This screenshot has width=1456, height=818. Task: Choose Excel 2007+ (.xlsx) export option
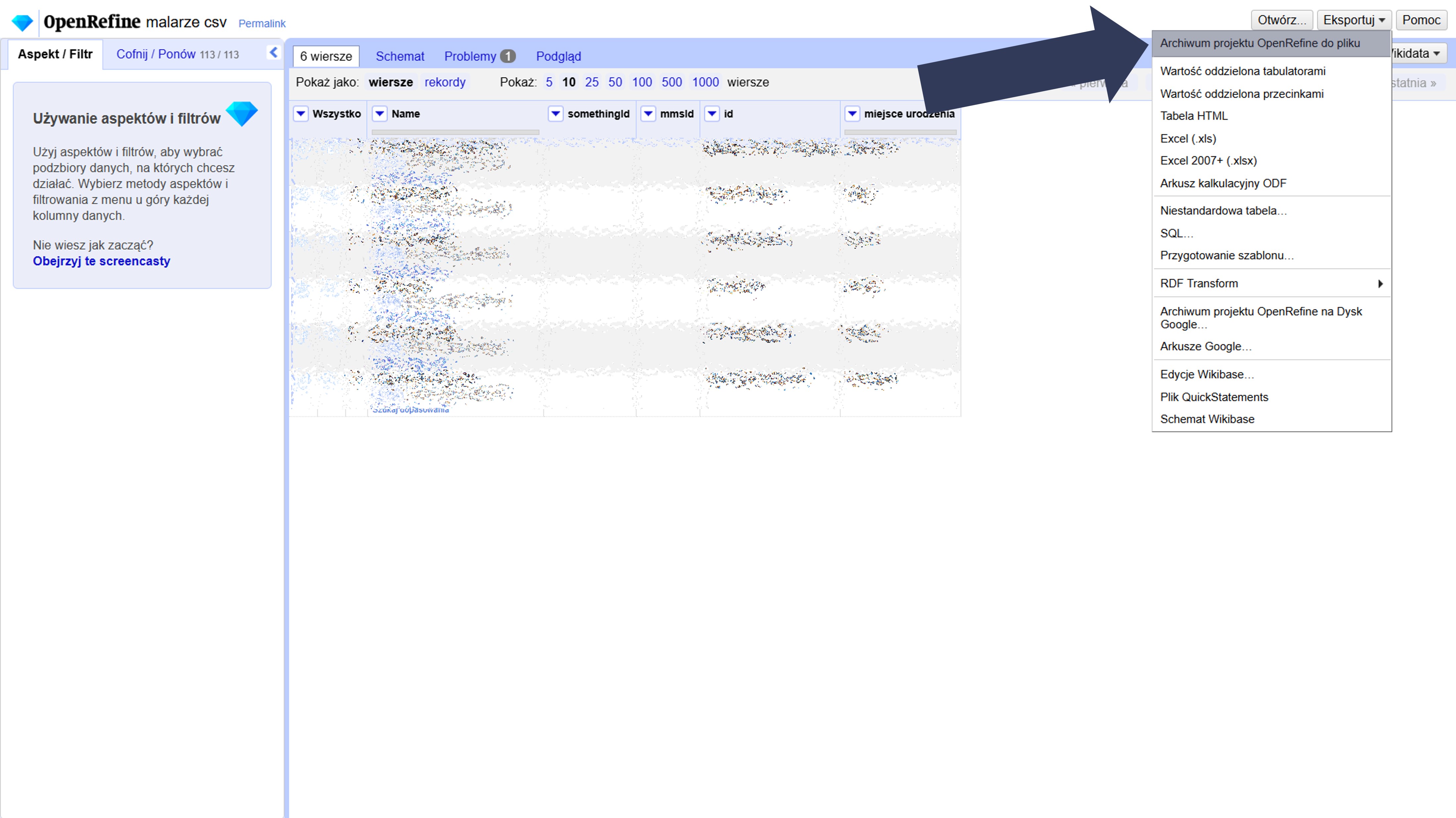point(1208,161)
